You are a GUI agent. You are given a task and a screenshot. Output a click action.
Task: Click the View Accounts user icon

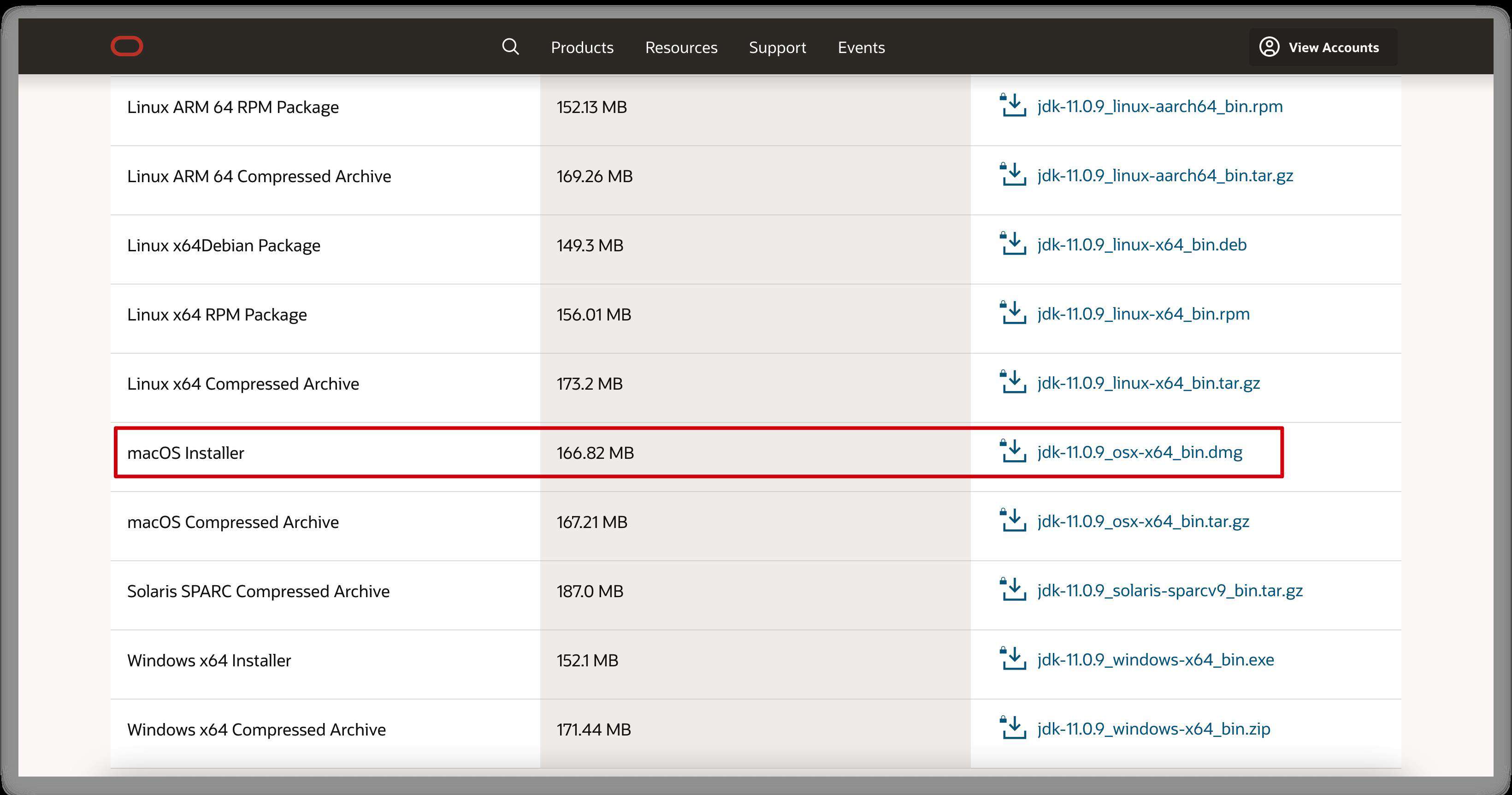[1269, 47]
